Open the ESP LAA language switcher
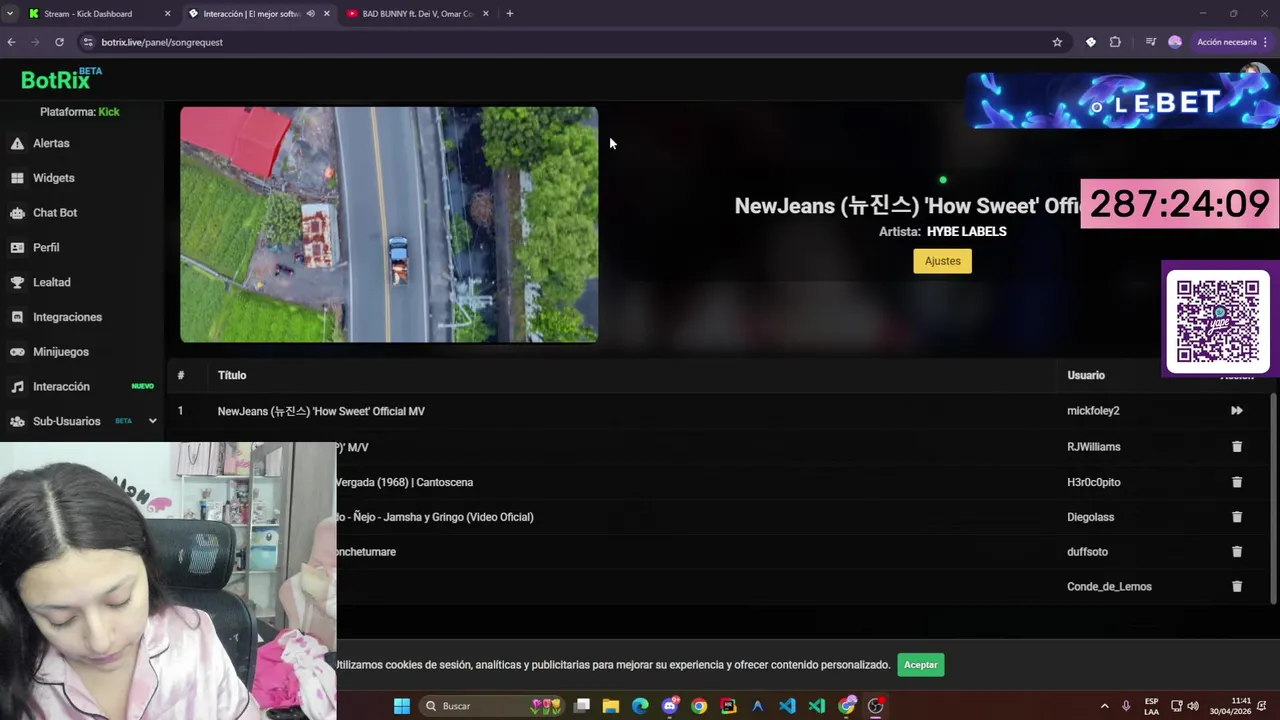 (1151, 706)
